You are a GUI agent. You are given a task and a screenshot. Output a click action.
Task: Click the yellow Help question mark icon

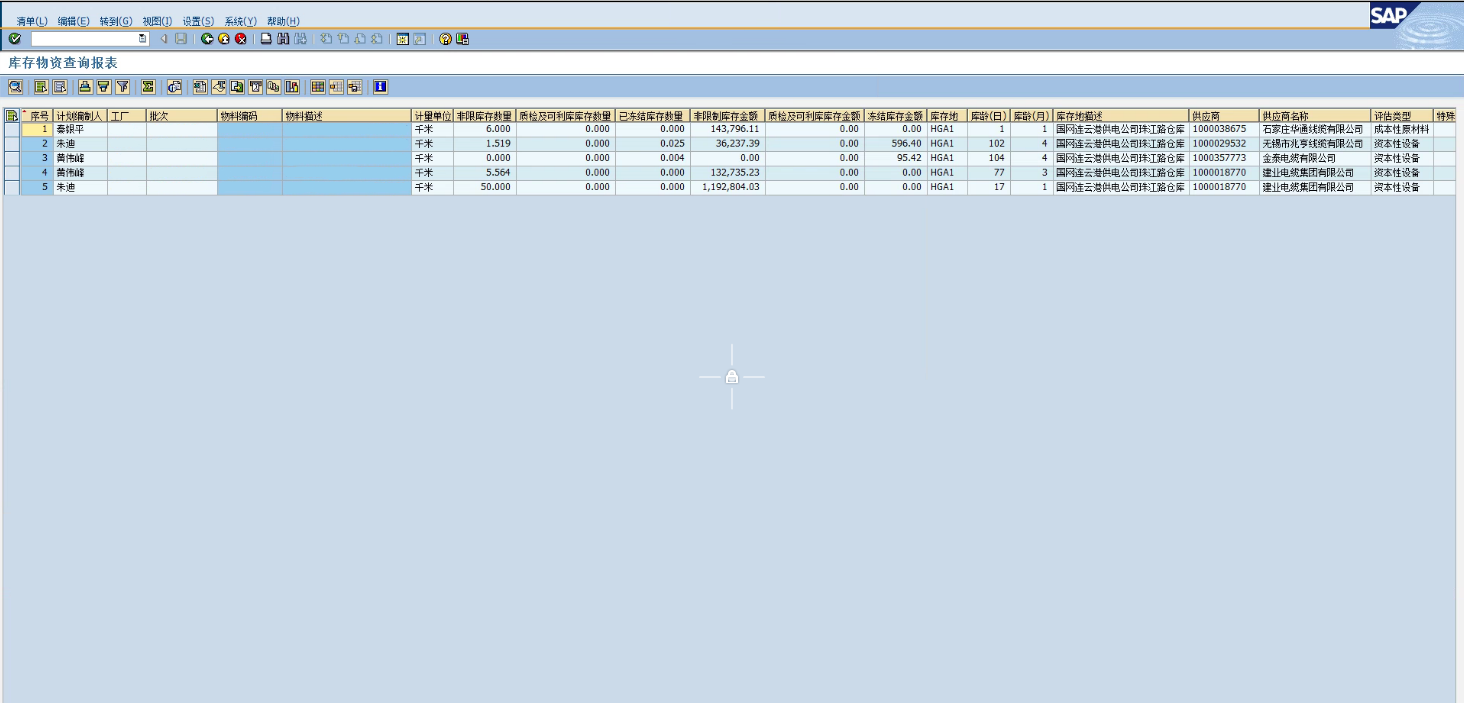(x=445, y=39)
